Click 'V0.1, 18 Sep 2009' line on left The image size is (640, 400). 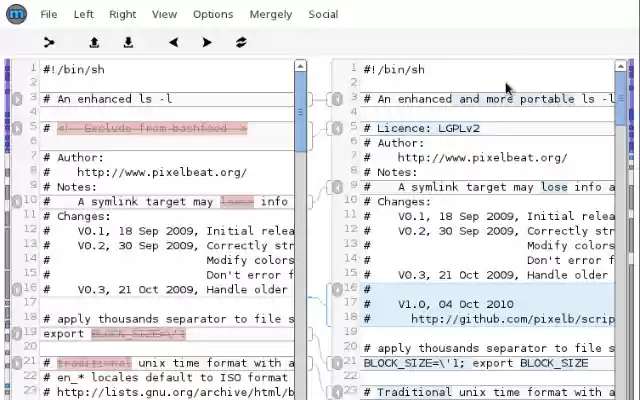pyautogui.click(x=169, y=231)
